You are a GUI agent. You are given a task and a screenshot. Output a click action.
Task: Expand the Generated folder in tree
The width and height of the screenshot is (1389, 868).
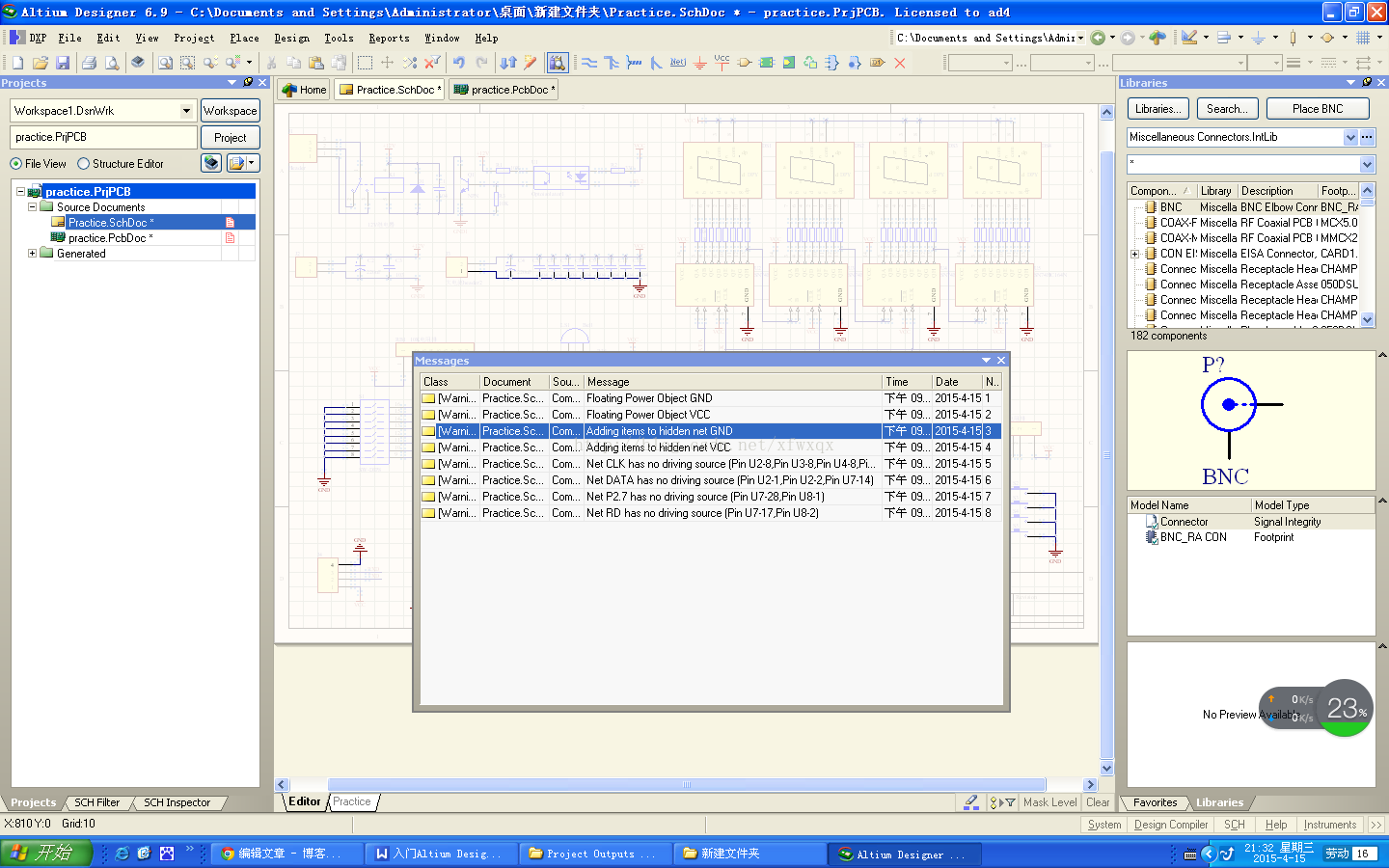pos(32,254)
